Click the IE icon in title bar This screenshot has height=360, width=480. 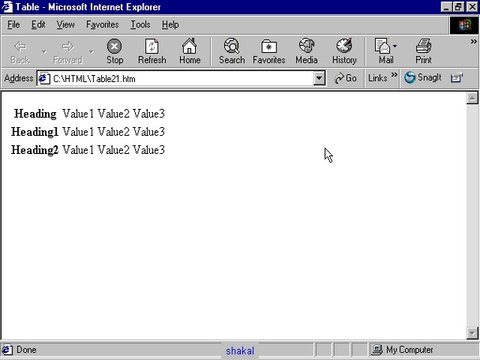point(7,7)
